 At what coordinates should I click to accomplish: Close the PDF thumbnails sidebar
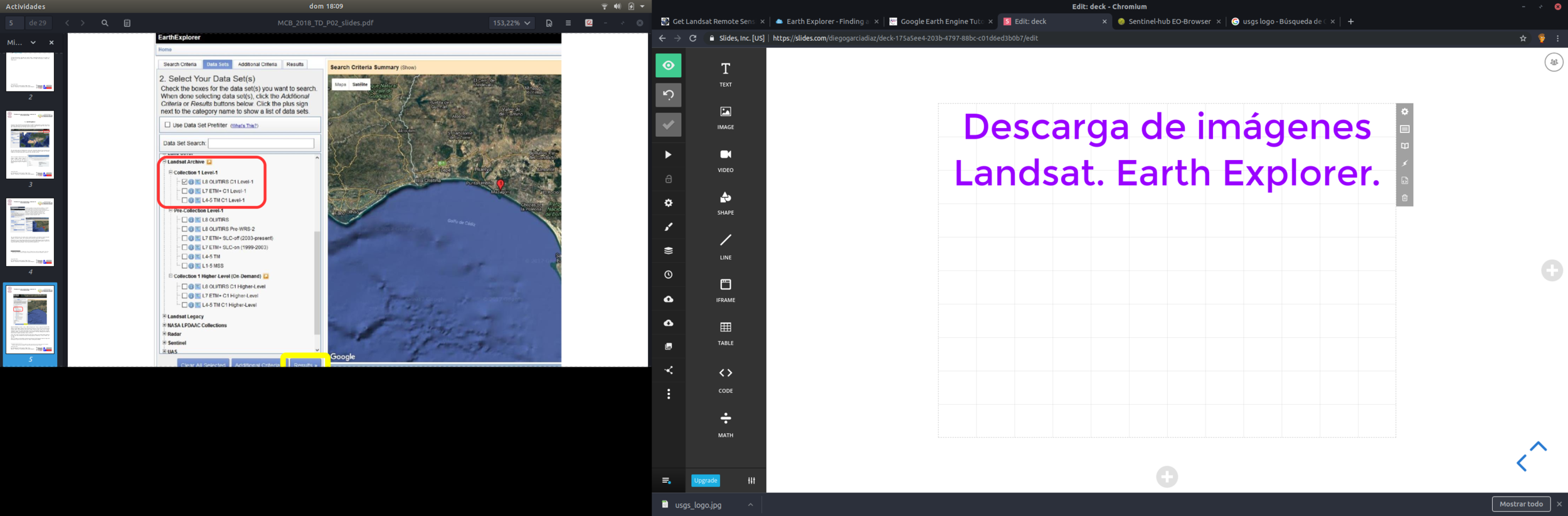(51, 43)
